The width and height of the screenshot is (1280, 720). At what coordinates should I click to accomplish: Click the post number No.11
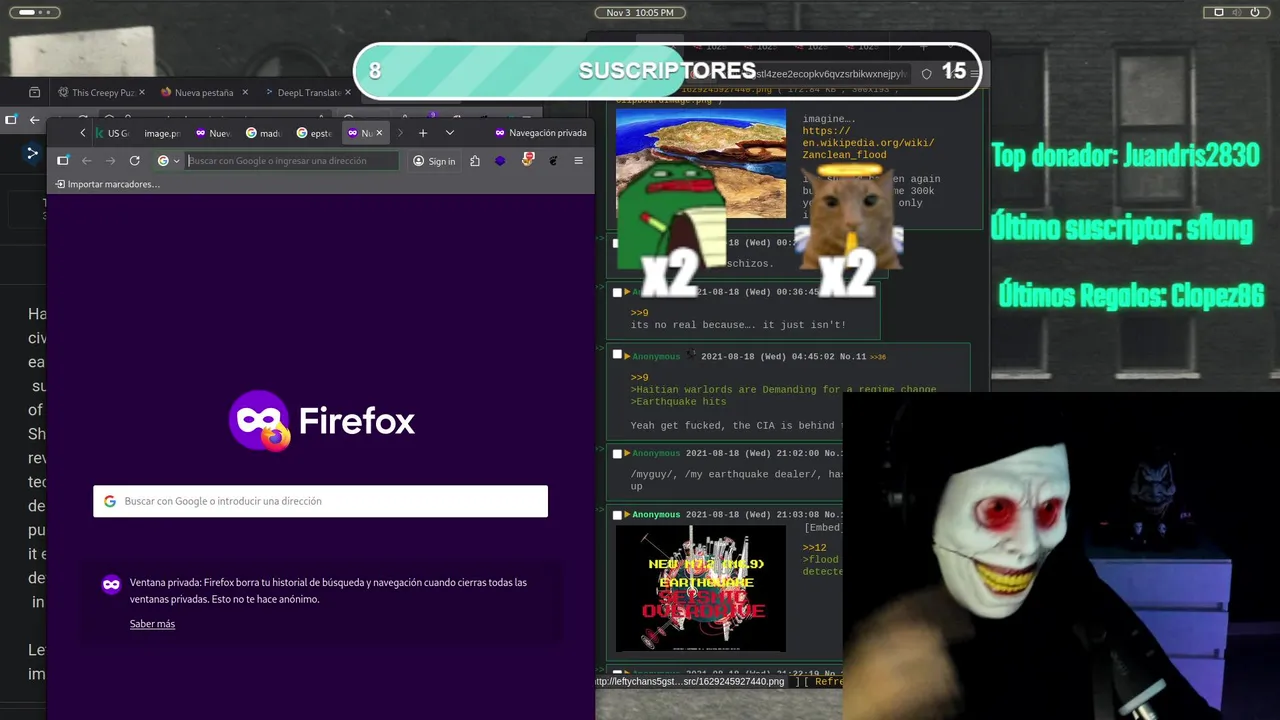tap(853, 357)
